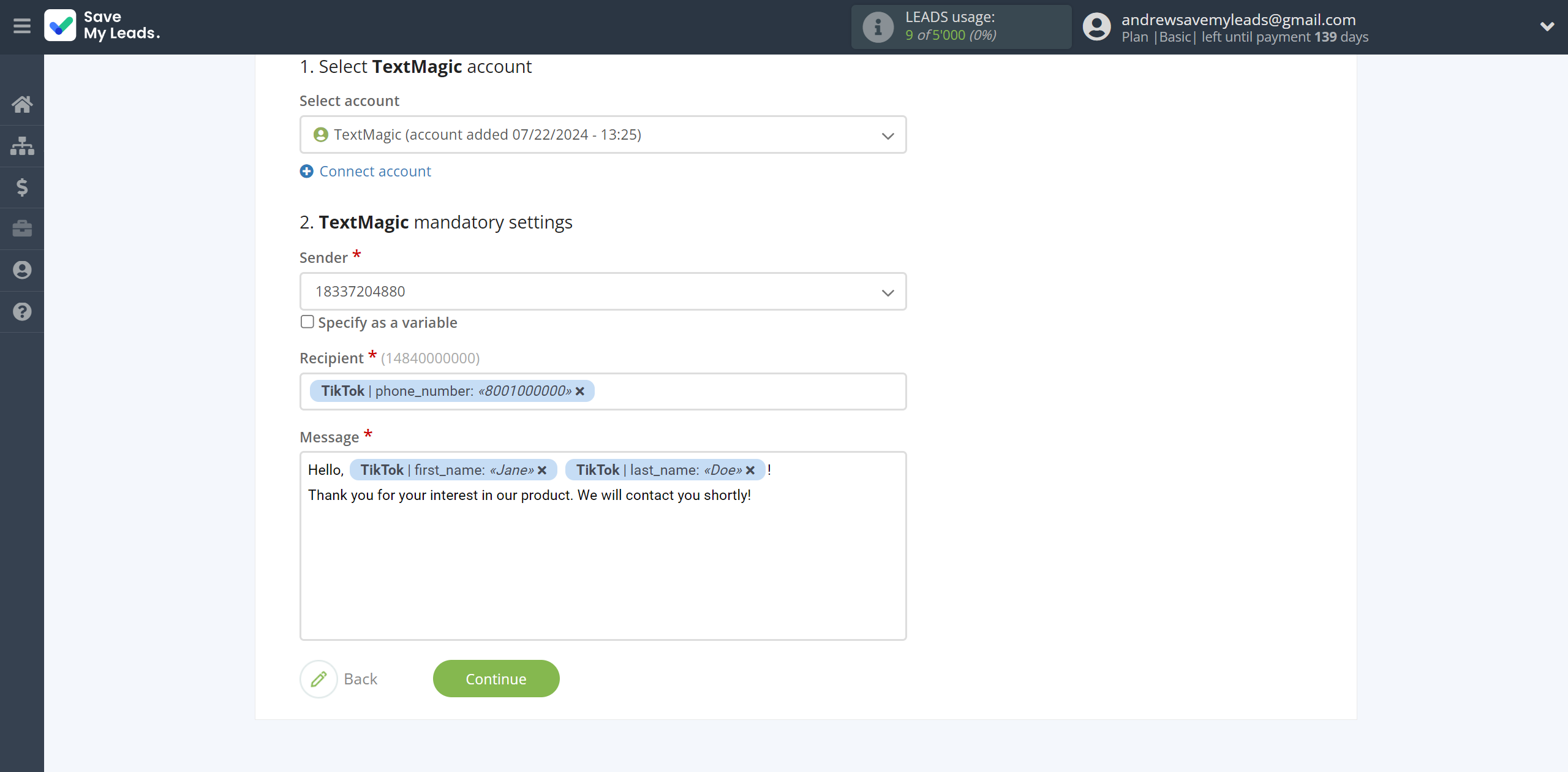Image resolution: width=1568 pixels, height=772 pixels.
Task: Click the Continue button
Action: pos(496,678)
